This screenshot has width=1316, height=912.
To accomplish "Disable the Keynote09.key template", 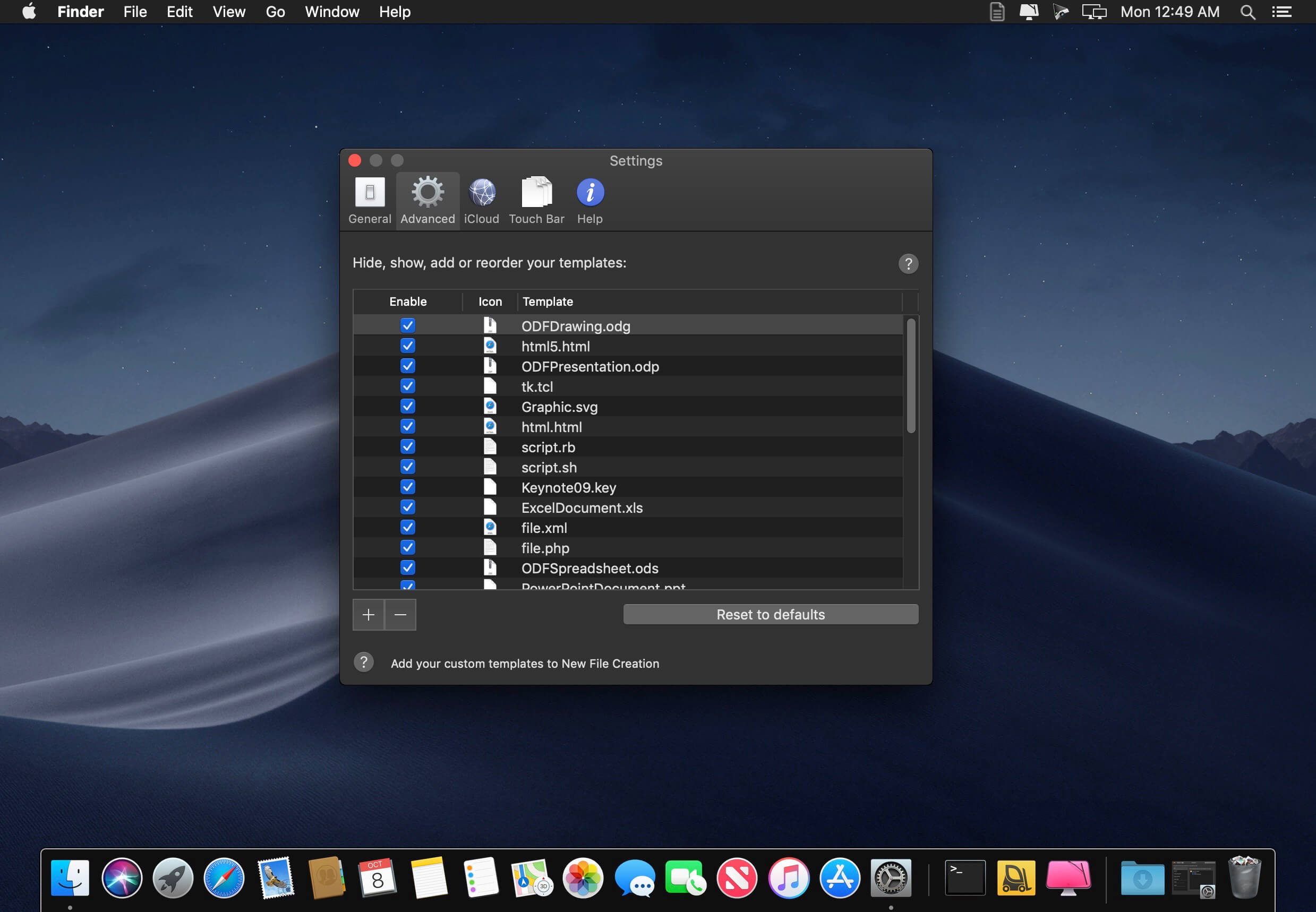I will [408, 487].
